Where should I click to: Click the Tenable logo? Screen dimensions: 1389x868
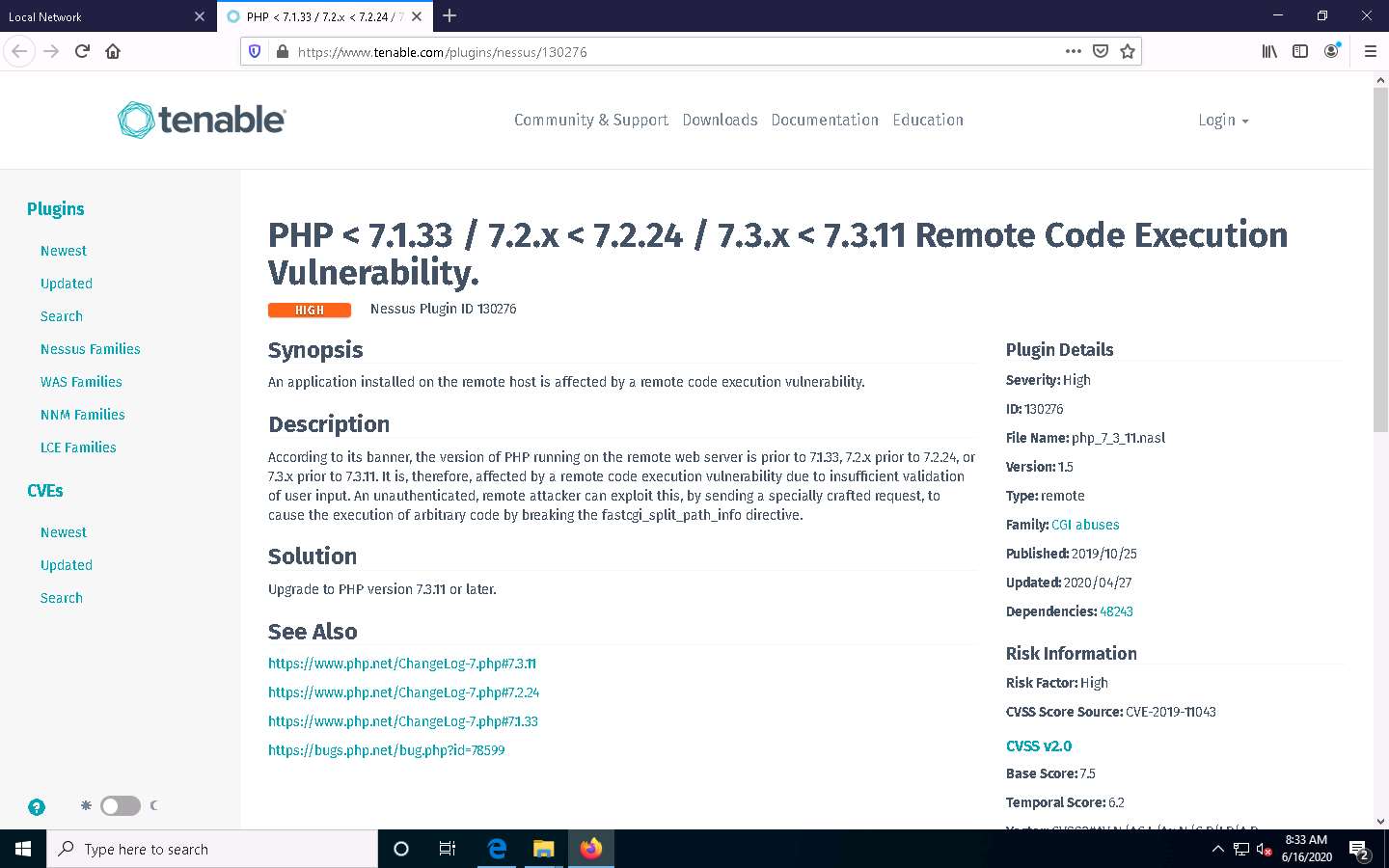pyautogui.click(x=202, y=120)
